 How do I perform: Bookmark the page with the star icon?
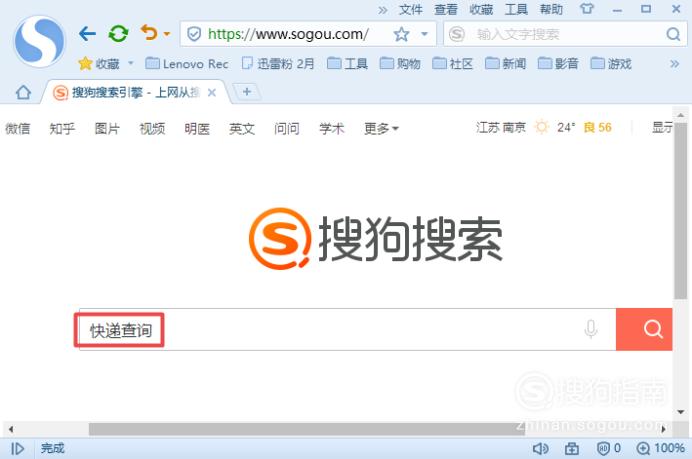(x=401, y=34)
